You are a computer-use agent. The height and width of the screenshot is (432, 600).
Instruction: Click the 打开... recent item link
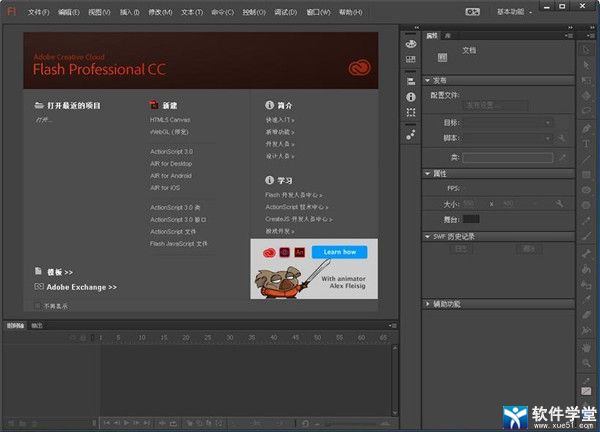pyautogui.click(x=43, y=120)
